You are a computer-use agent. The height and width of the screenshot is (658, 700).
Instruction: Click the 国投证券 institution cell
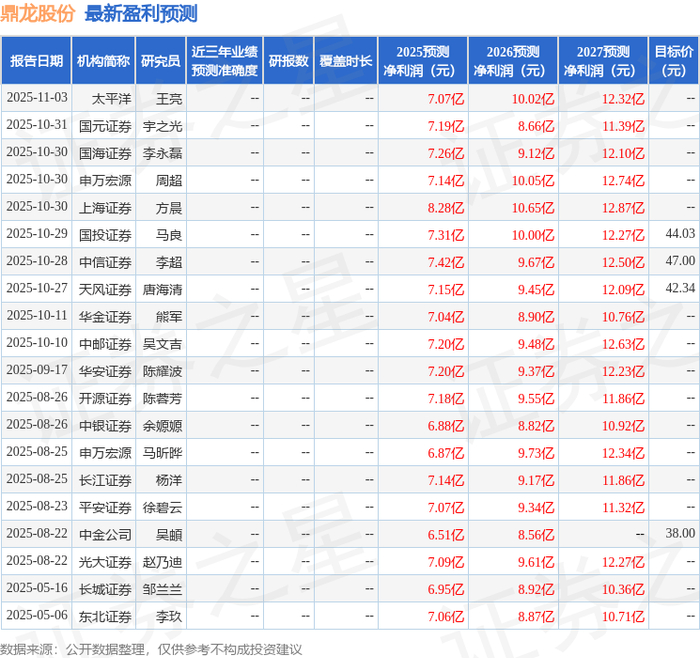pyautogui.click(x=105, y=235)
